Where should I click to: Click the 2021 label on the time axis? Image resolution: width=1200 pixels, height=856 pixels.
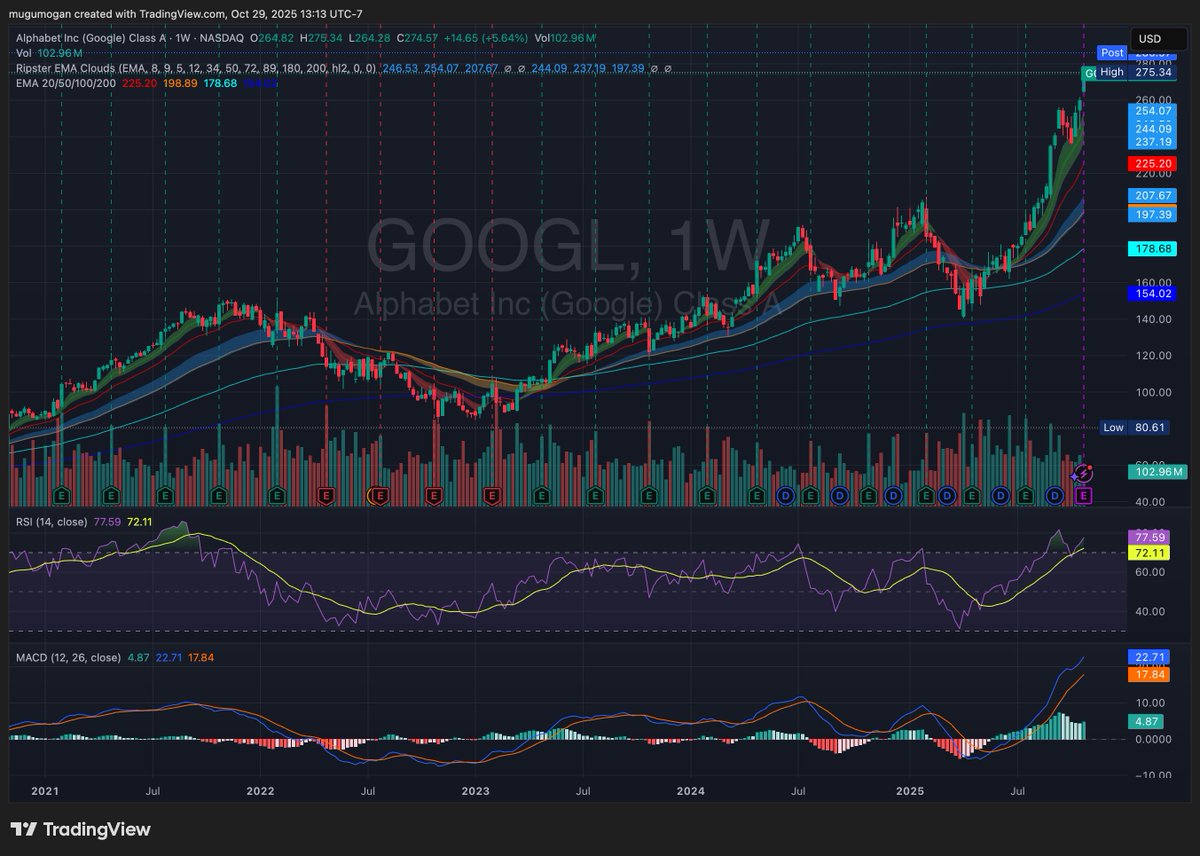[x=45, y=790]
